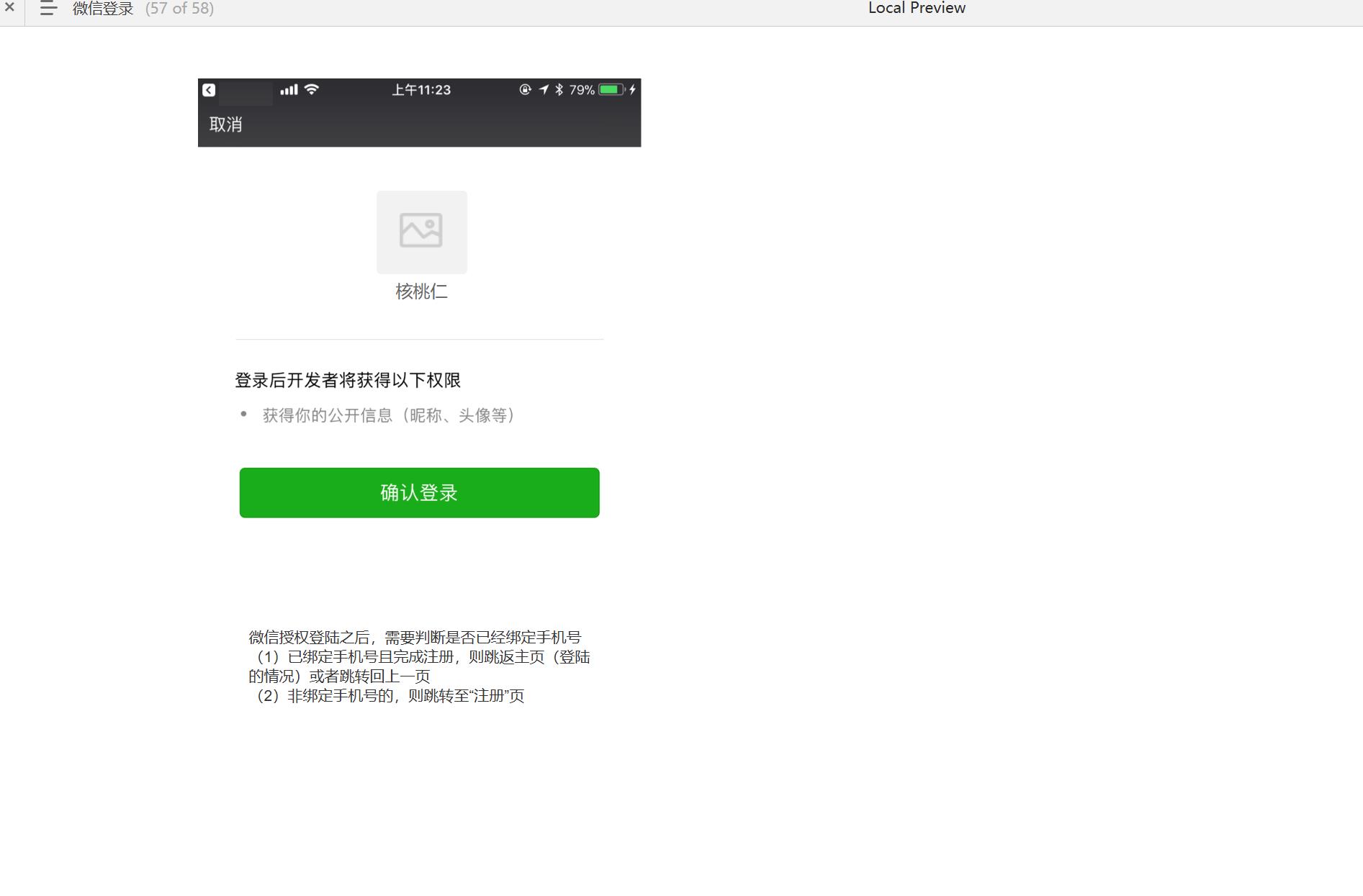Click the (57 of 58) page counter
Image resolution: width=1363 pixels, height=896 pixels.
[x=179, y=9]
